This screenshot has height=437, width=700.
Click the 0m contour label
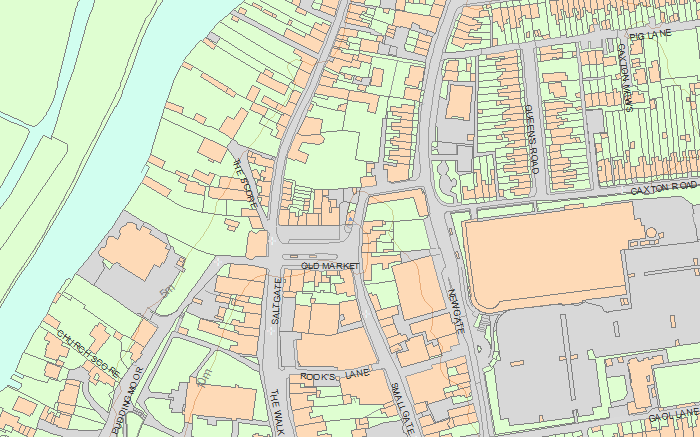click(x=204, y=378)
